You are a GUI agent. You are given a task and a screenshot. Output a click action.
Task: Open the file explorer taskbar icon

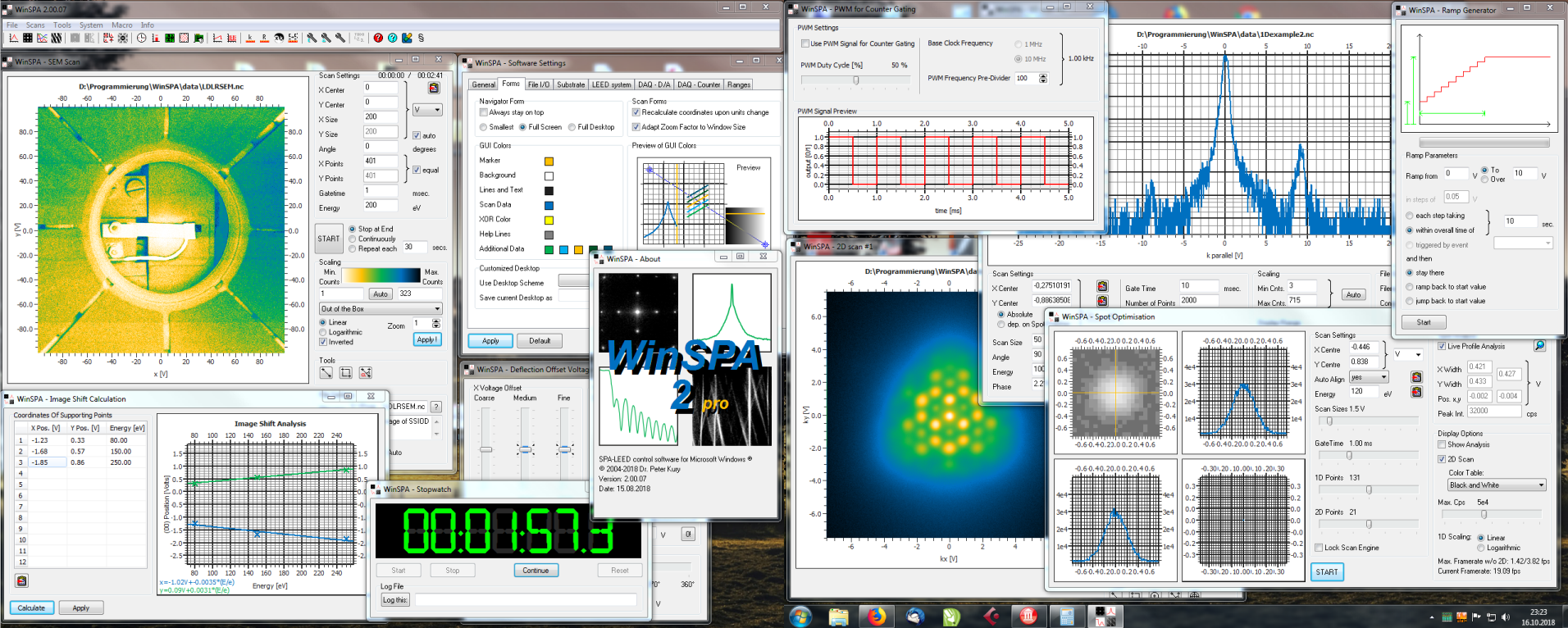(838, 616)
